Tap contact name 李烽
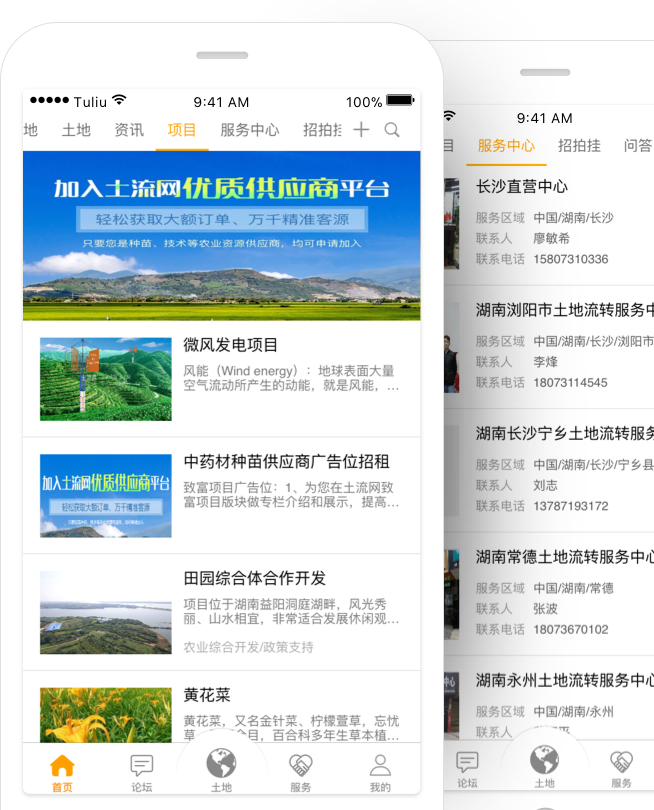Image resolution: width=654 pixels, height=810 pixels. [546, 362]
